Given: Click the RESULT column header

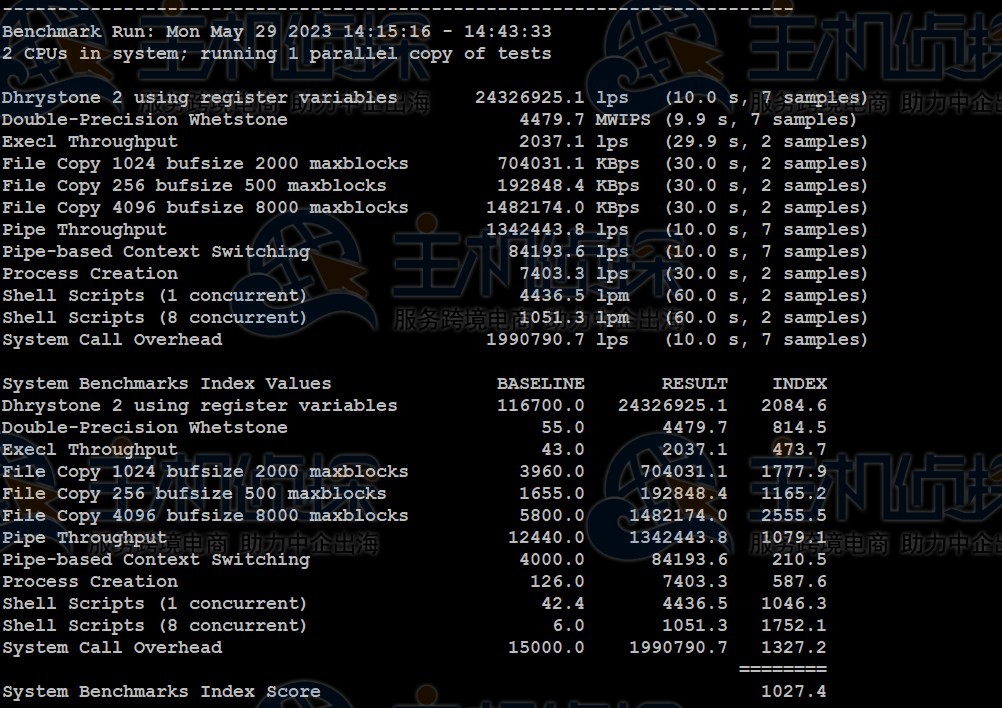Looking at the screenshot, I should tap(694, 384).
